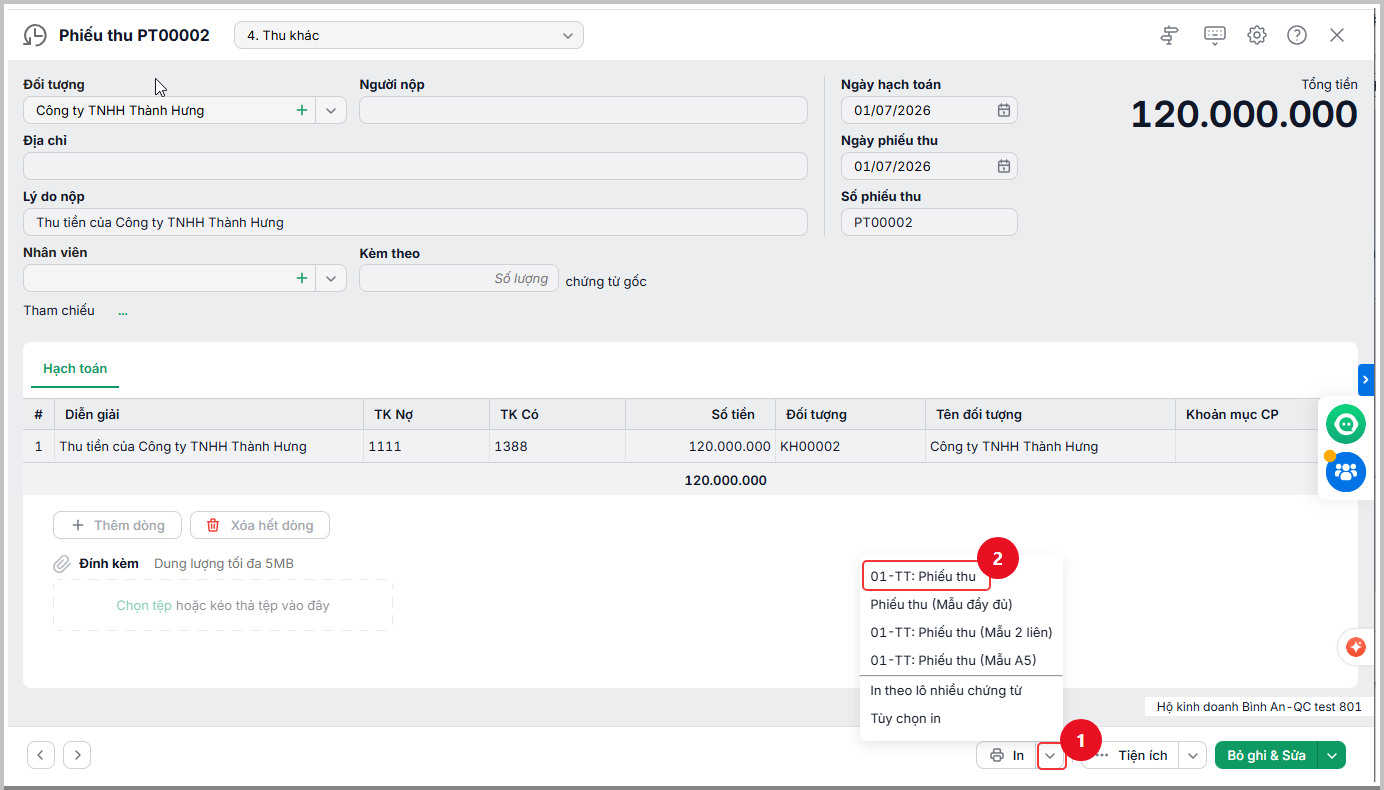Image resolution: width=1384 pixels, height=790 pixels.
Task: Click the Số phiếu thu field PT00002
Action: tap(929, 222)
